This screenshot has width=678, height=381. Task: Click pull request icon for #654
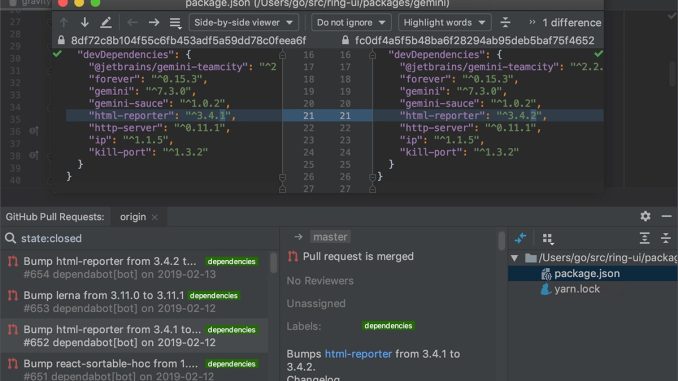pyautogui.click(x=13, y=261)
